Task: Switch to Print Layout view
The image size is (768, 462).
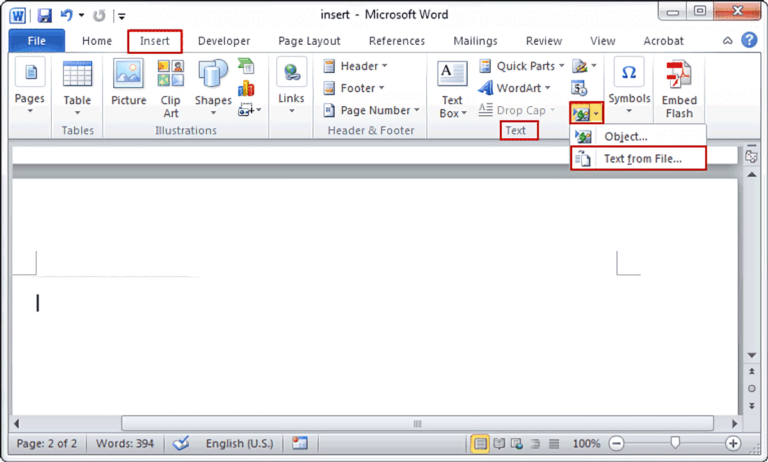Action: pyautogui.click(x=480, y=444)
